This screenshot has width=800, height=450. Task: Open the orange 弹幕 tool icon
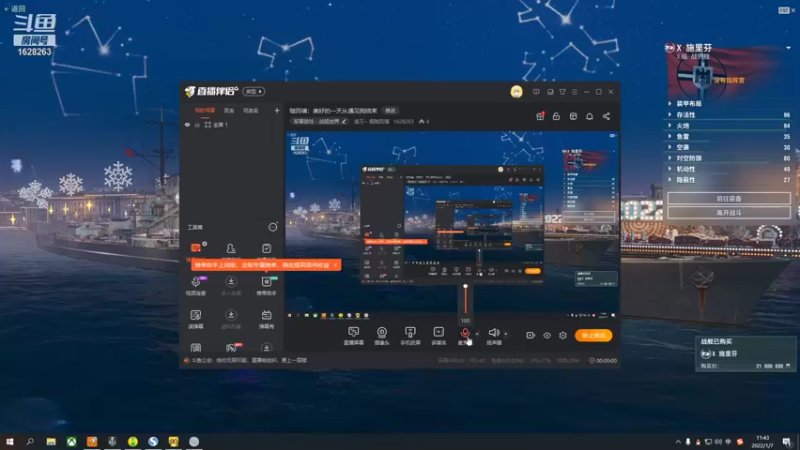pyautogui.click(x=196, y=248)
